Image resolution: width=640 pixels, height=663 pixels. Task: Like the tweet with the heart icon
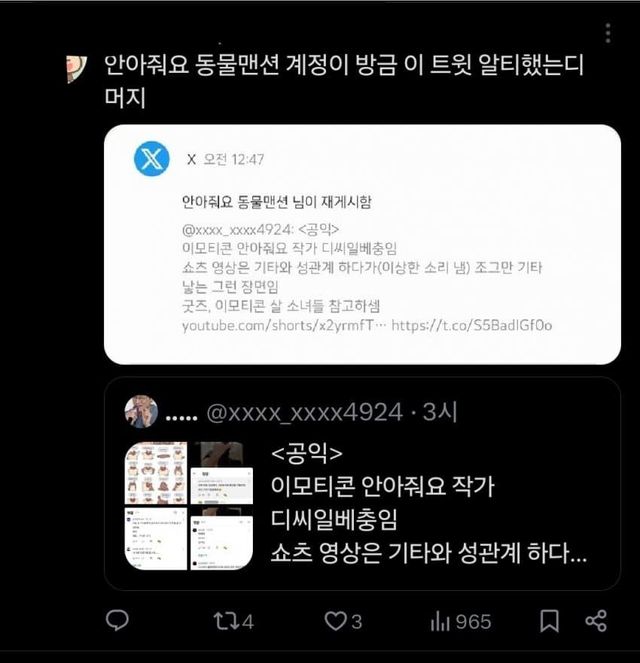[335, 621]
